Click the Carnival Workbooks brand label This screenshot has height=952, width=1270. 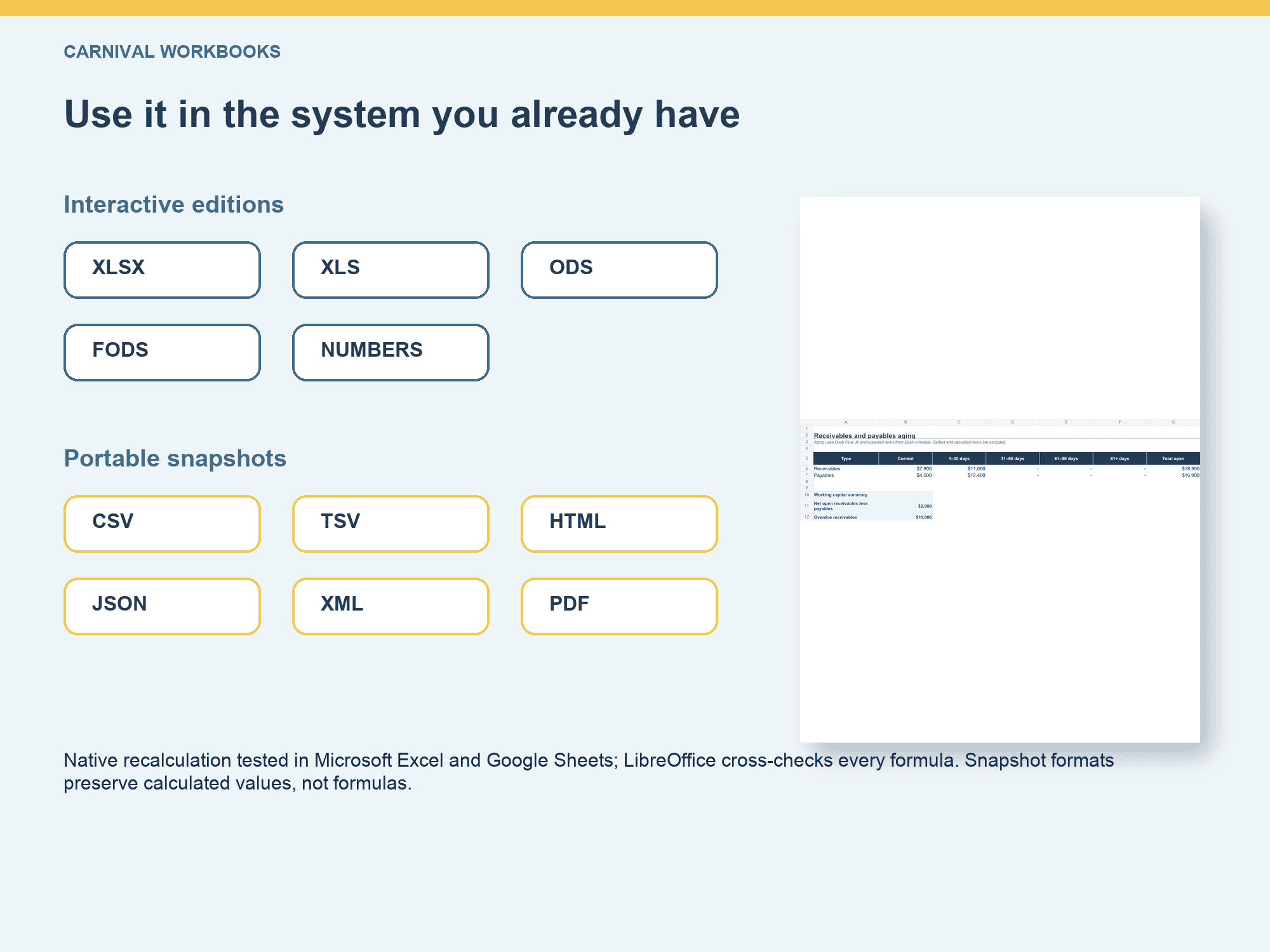tap(172, 51)
